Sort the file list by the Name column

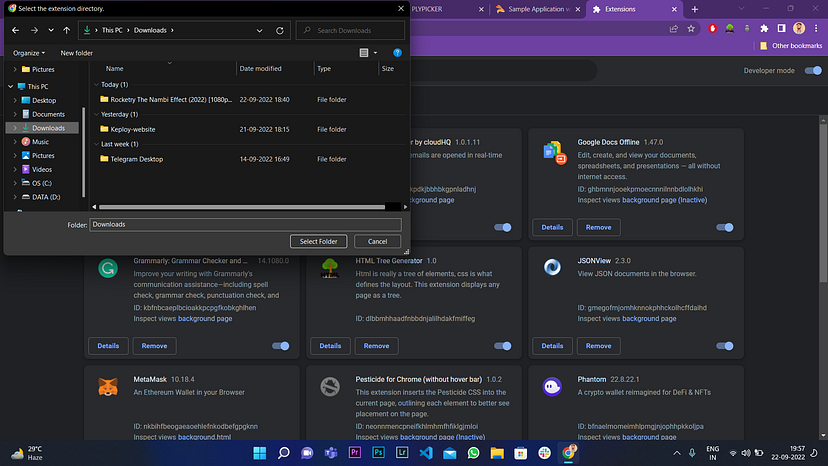coord(114,69)
